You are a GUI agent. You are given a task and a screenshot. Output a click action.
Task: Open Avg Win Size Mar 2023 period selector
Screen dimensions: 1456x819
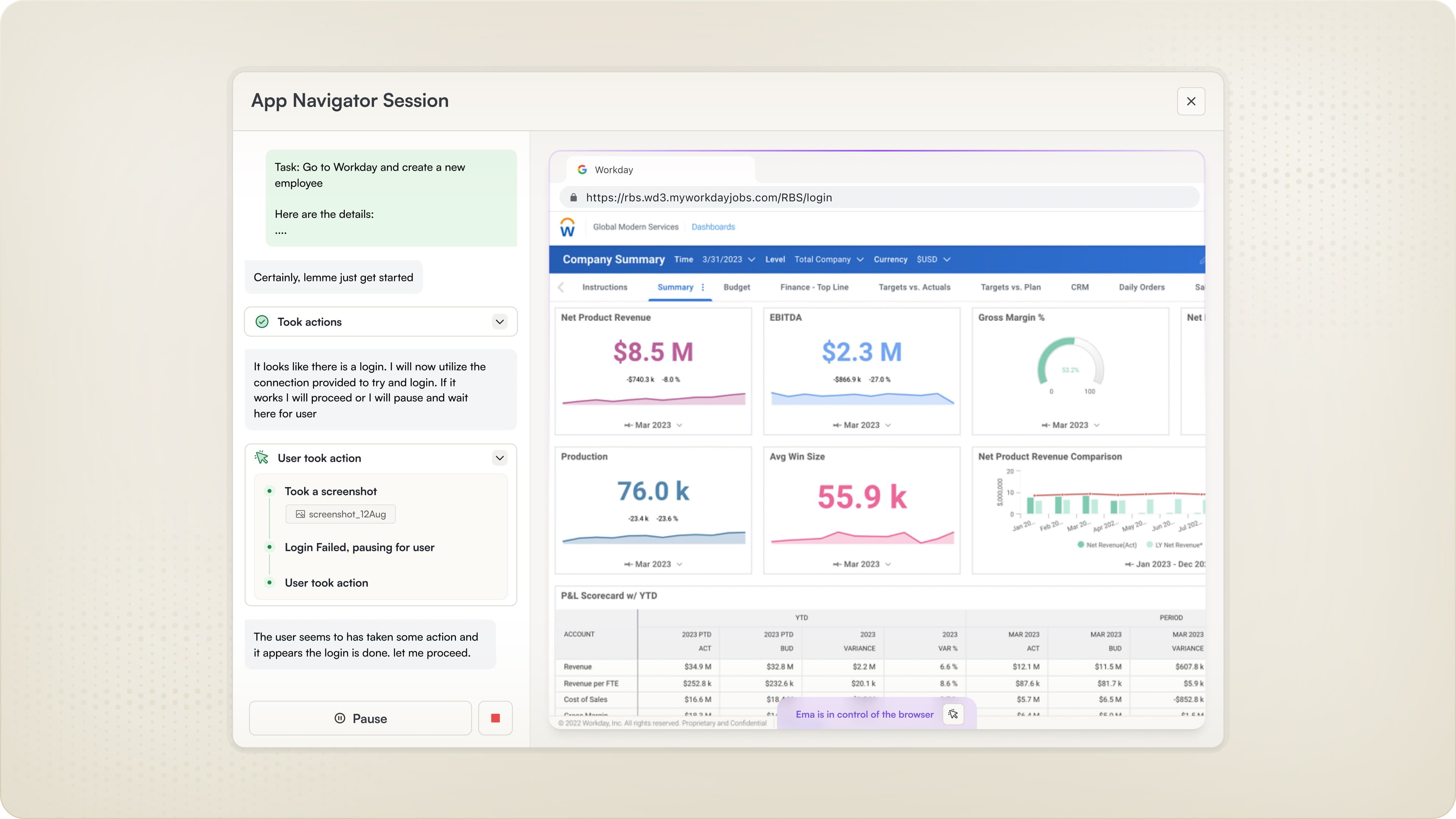(861, 564)
